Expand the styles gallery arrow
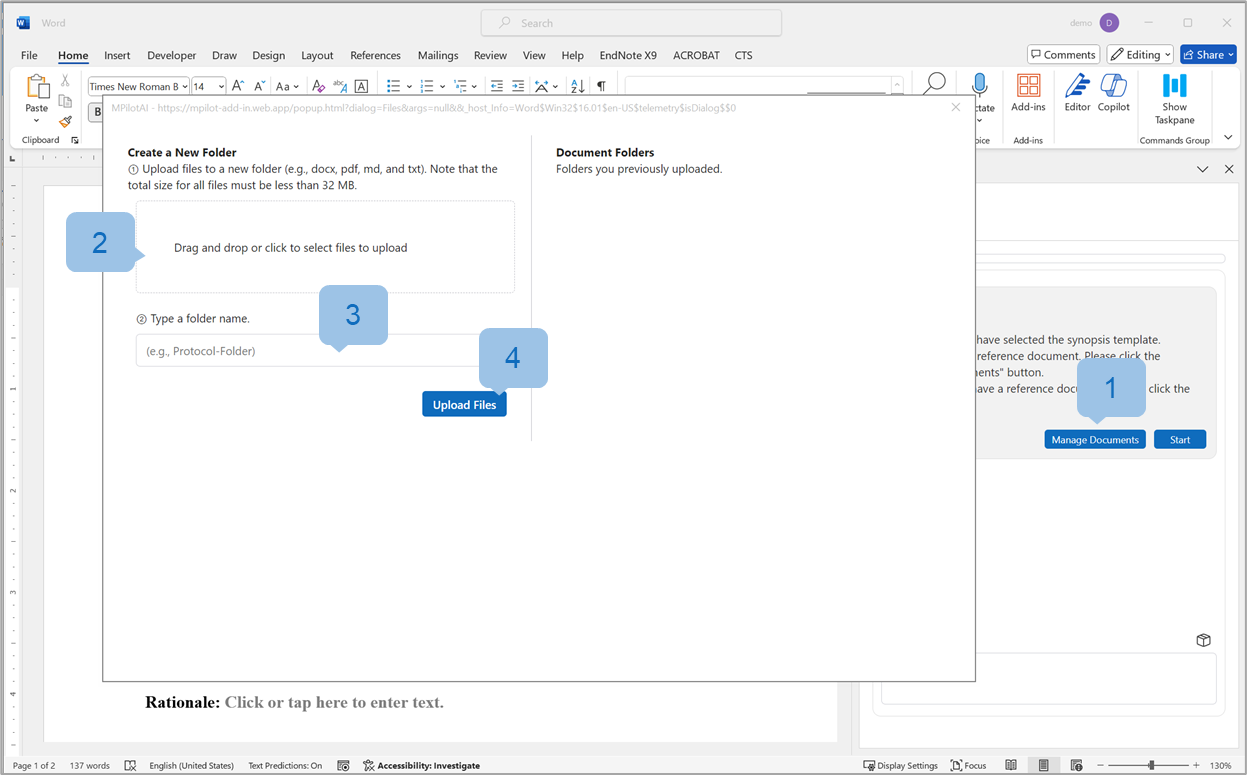 [x=897, y=87]
